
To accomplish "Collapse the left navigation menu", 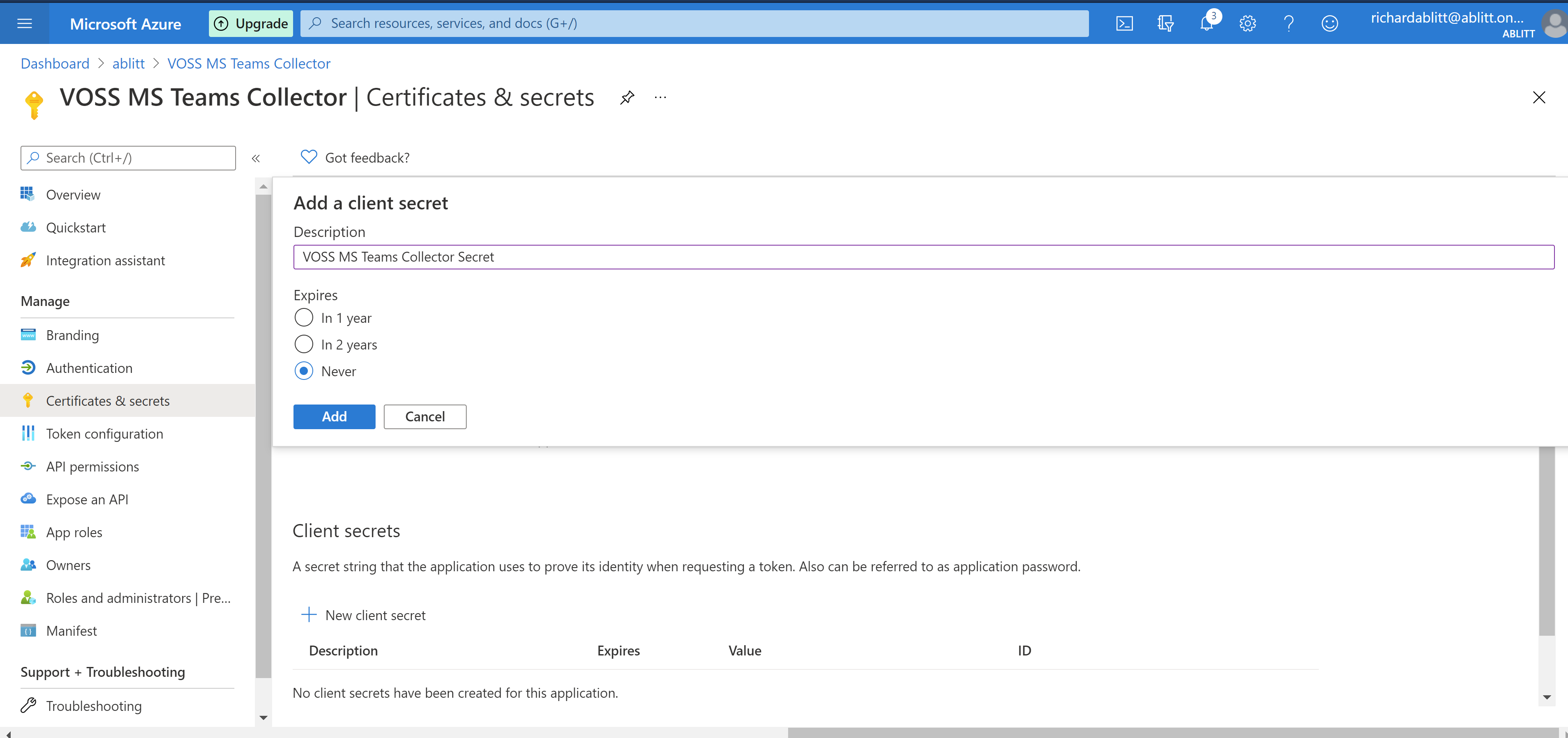I will click(x=256, y=158).
